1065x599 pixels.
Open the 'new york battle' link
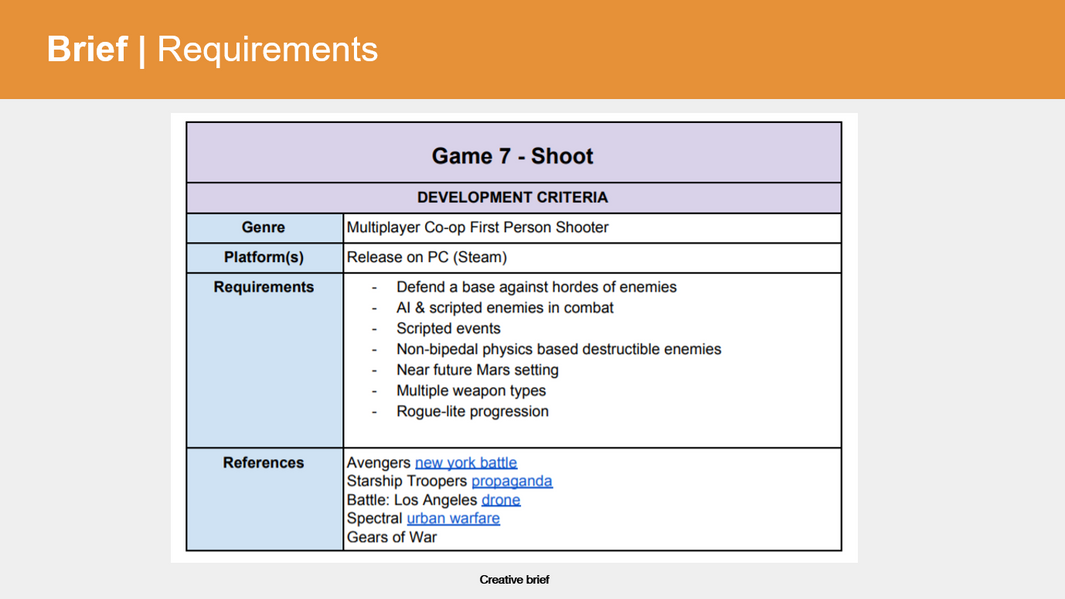[x=466, y=462]
